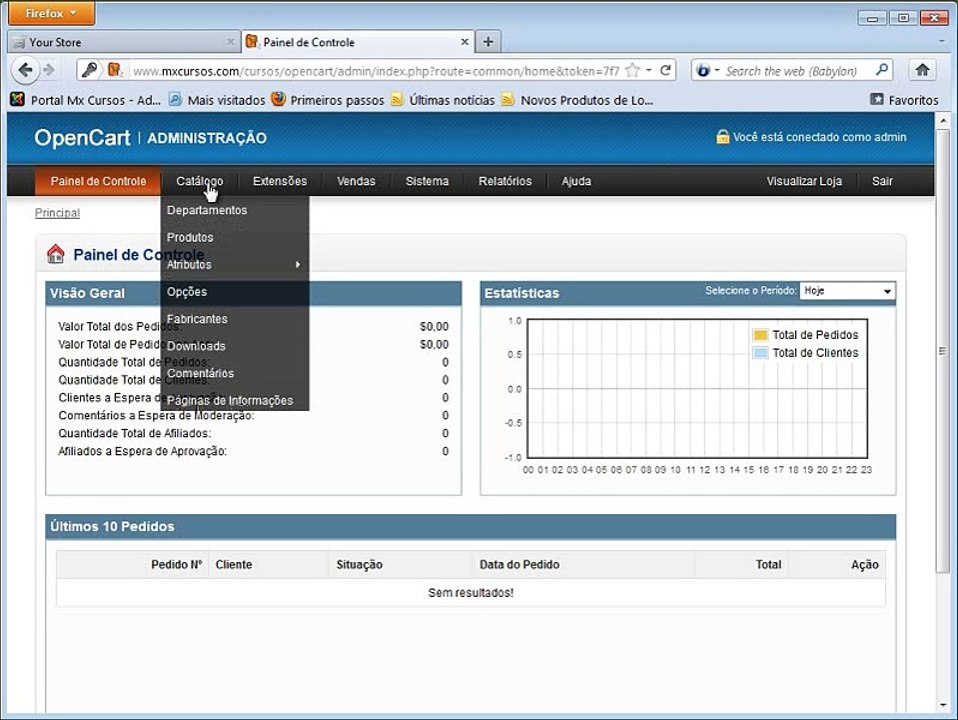
Task: Open the Selecione o Período dropdown
Action: (x=847, y=291)
